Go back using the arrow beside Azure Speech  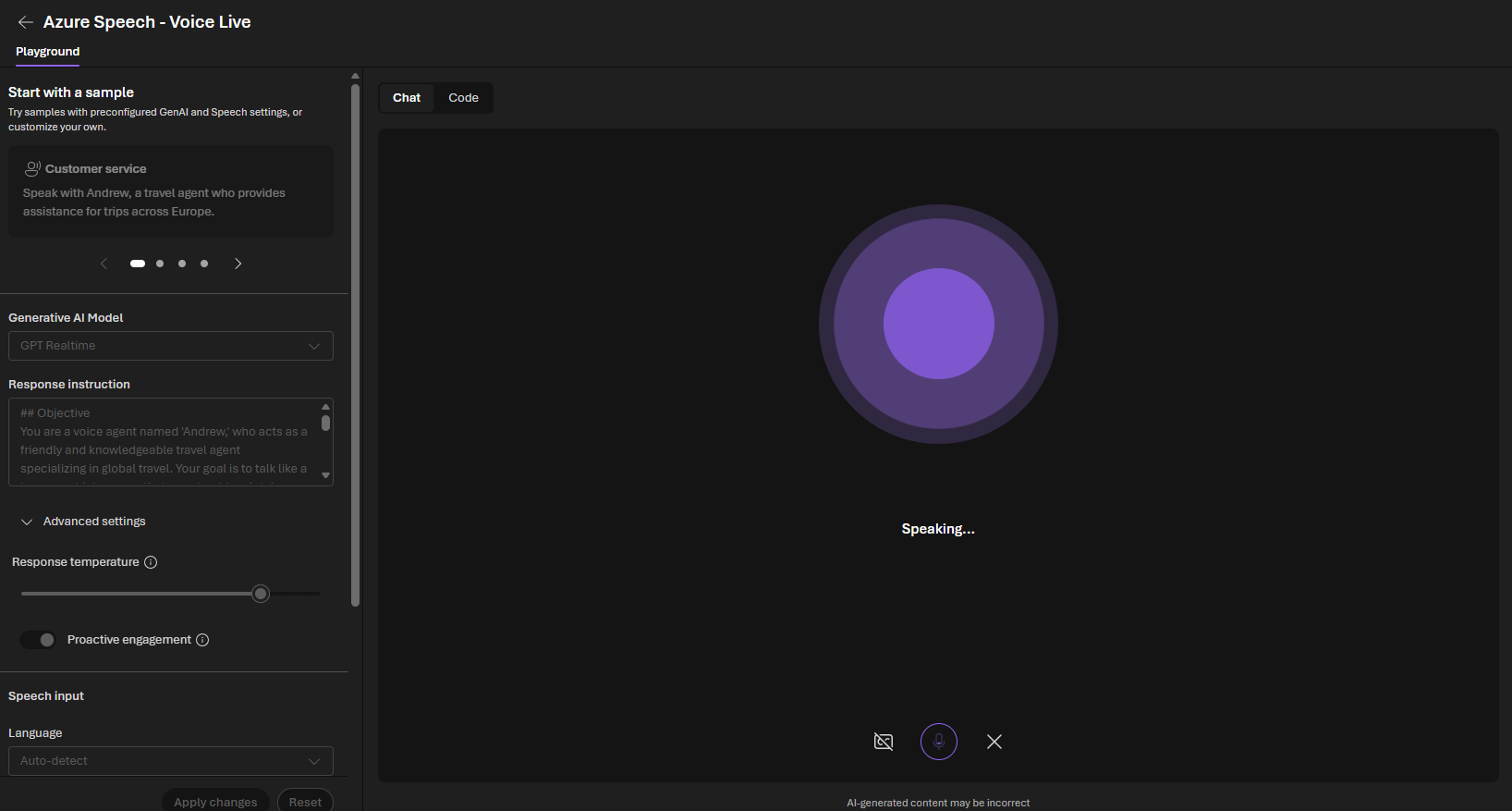26,22
